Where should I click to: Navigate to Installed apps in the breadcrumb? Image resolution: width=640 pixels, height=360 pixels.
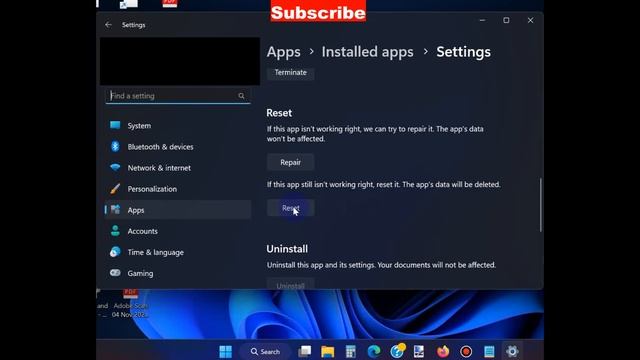[367, 52]
